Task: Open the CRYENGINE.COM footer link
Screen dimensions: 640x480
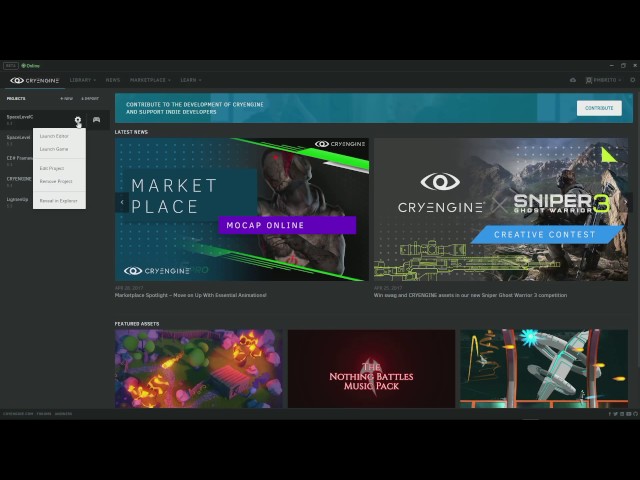Action: click(18, 414)
